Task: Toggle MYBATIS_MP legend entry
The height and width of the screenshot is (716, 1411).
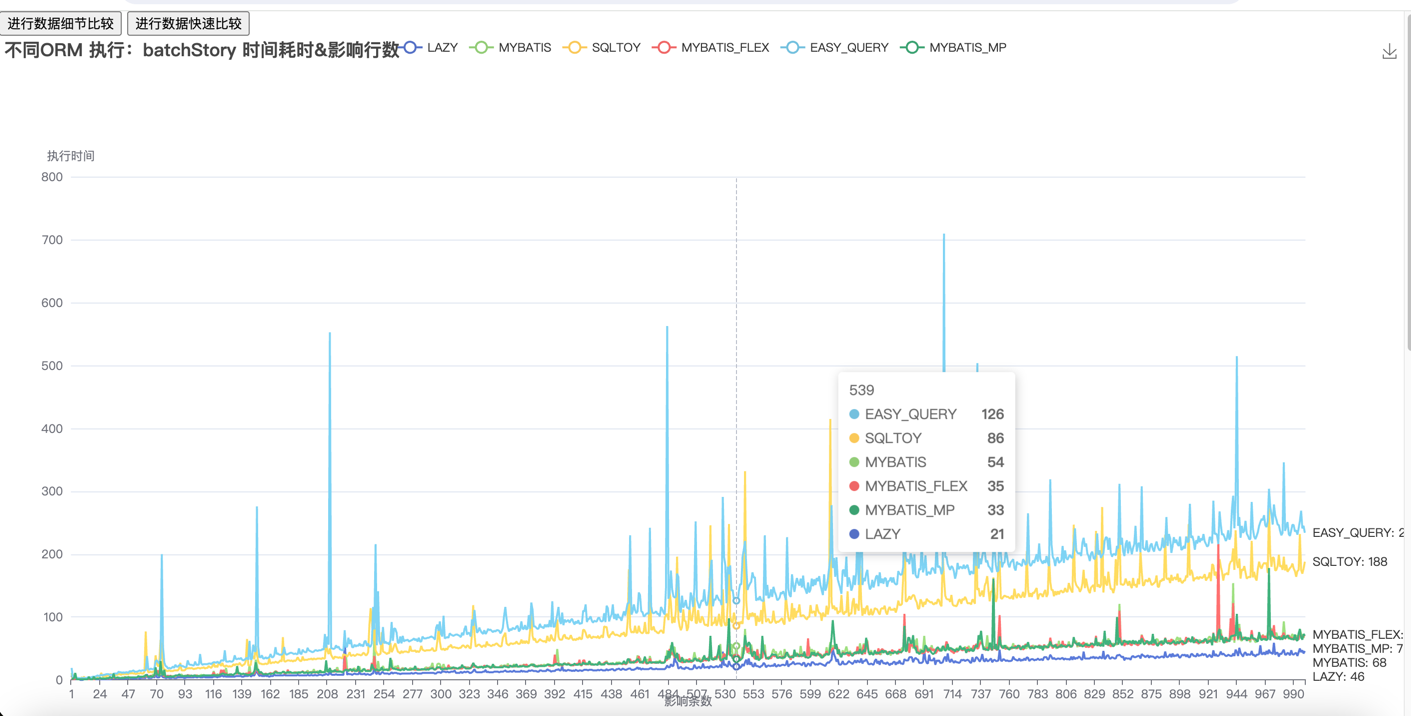Action: [x=954, y=47]
